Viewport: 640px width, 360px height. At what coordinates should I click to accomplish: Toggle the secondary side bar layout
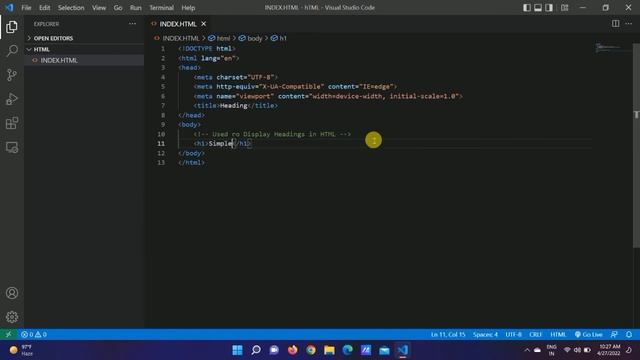pos(549,8)
